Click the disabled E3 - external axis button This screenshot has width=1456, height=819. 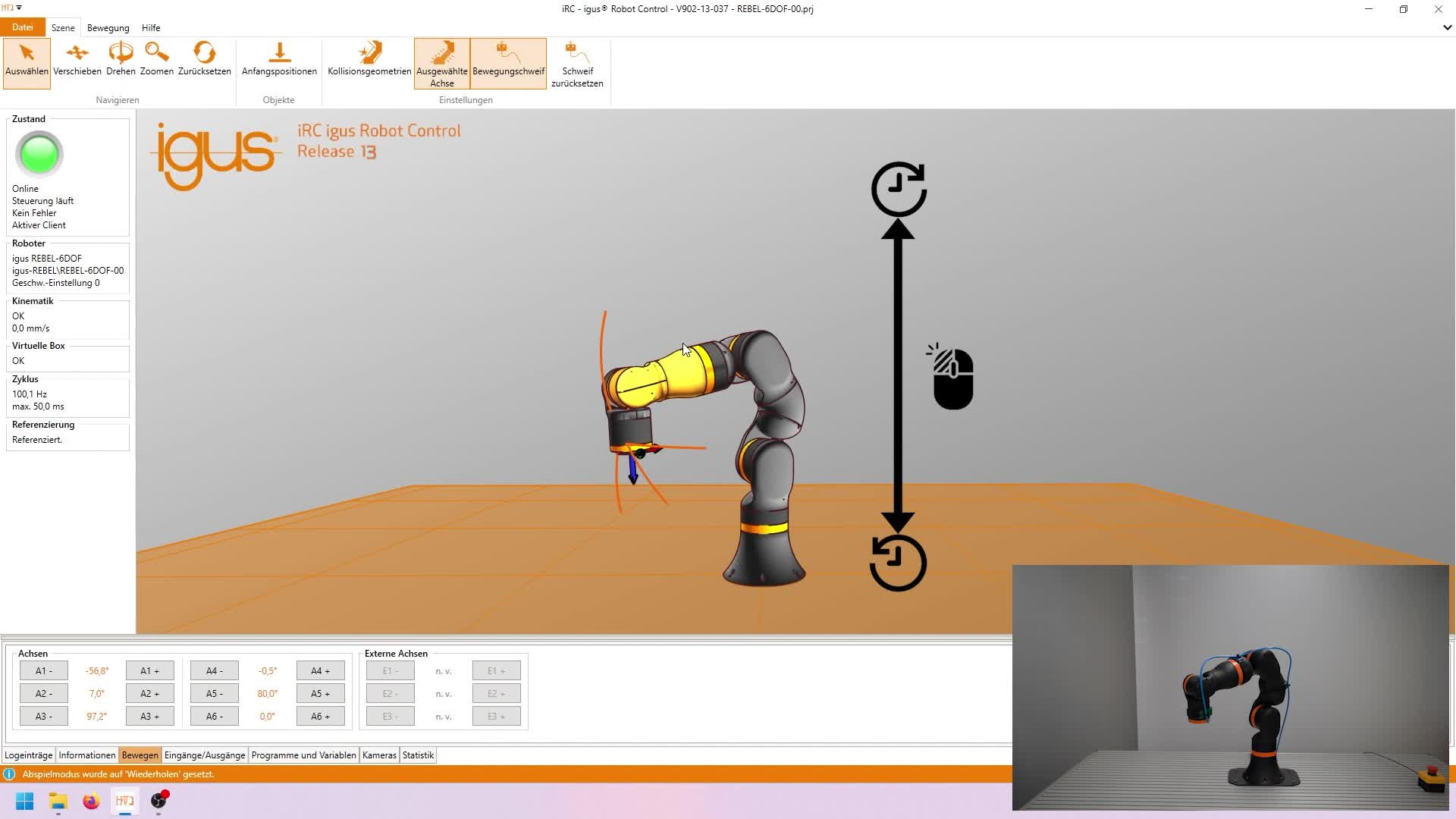pyautogui.click(x=391, y=717)
